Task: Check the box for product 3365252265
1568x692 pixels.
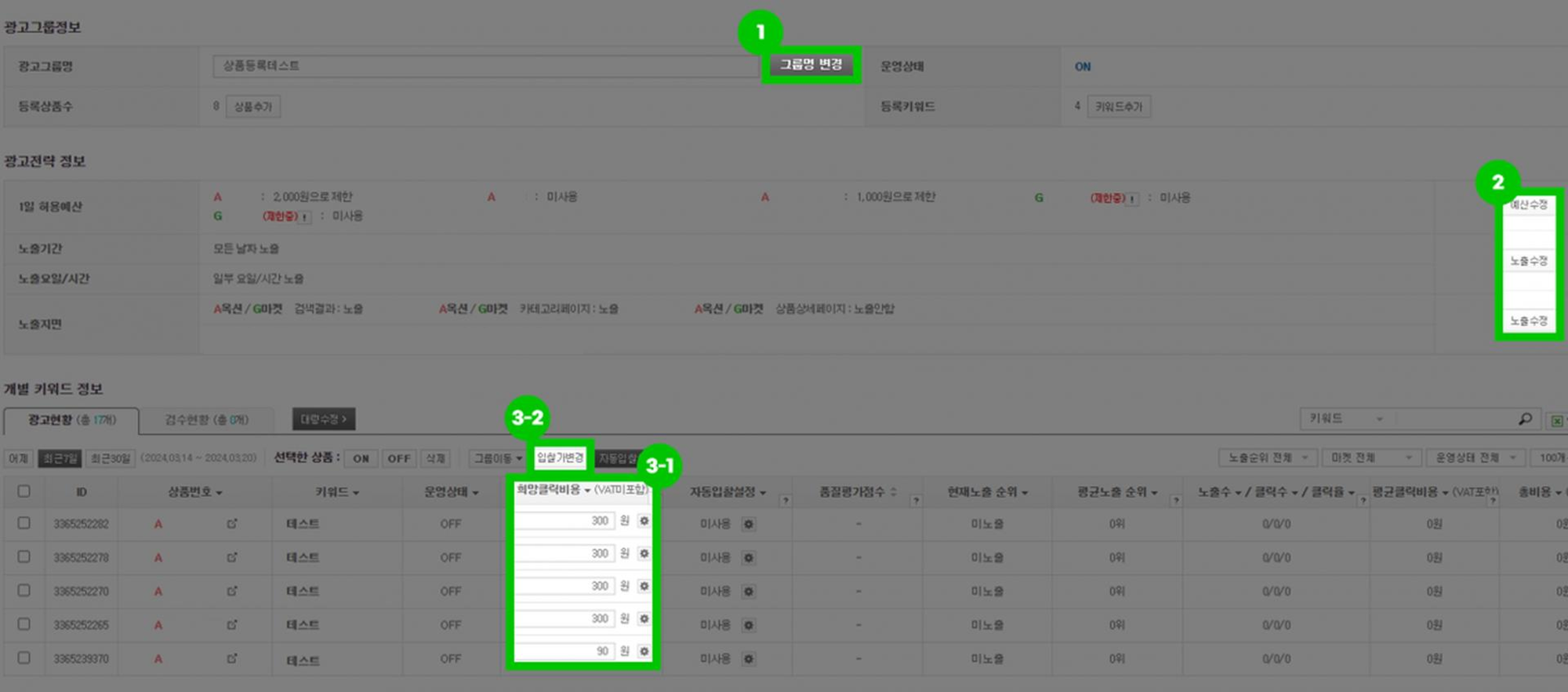Action: click(24, 624)
